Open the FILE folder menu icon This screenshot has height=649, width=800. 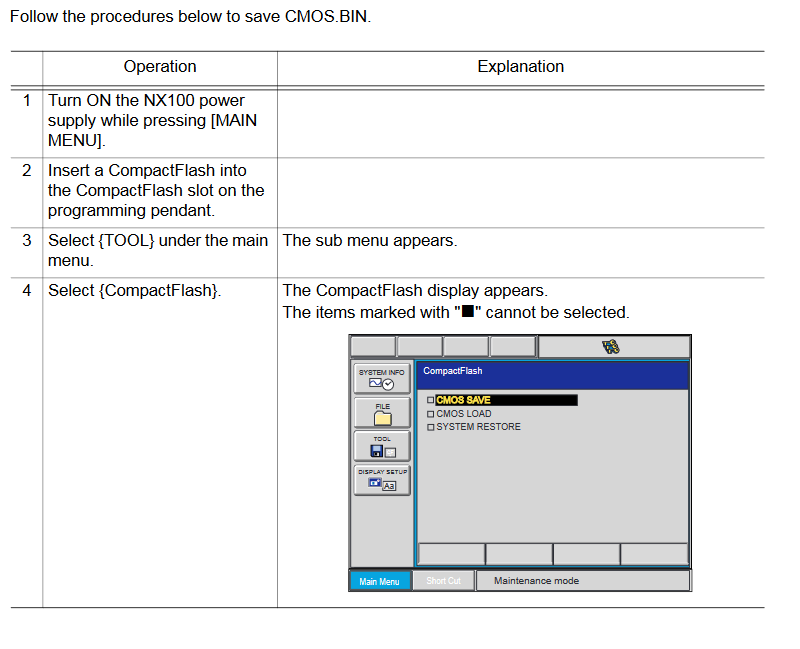pyautogui.click(x=382, y=413)
